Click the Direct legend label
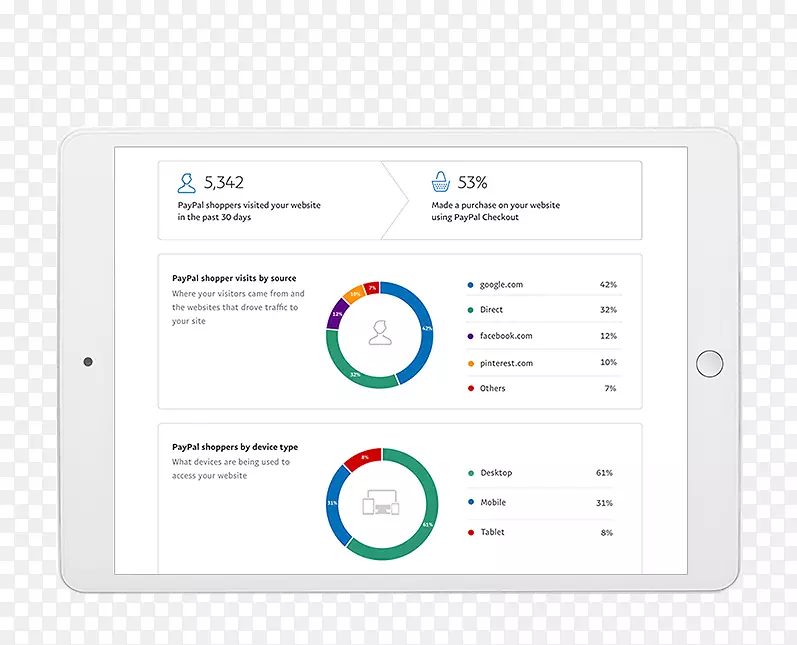This screenshot has width=797, height=645. tap(491, 310)
